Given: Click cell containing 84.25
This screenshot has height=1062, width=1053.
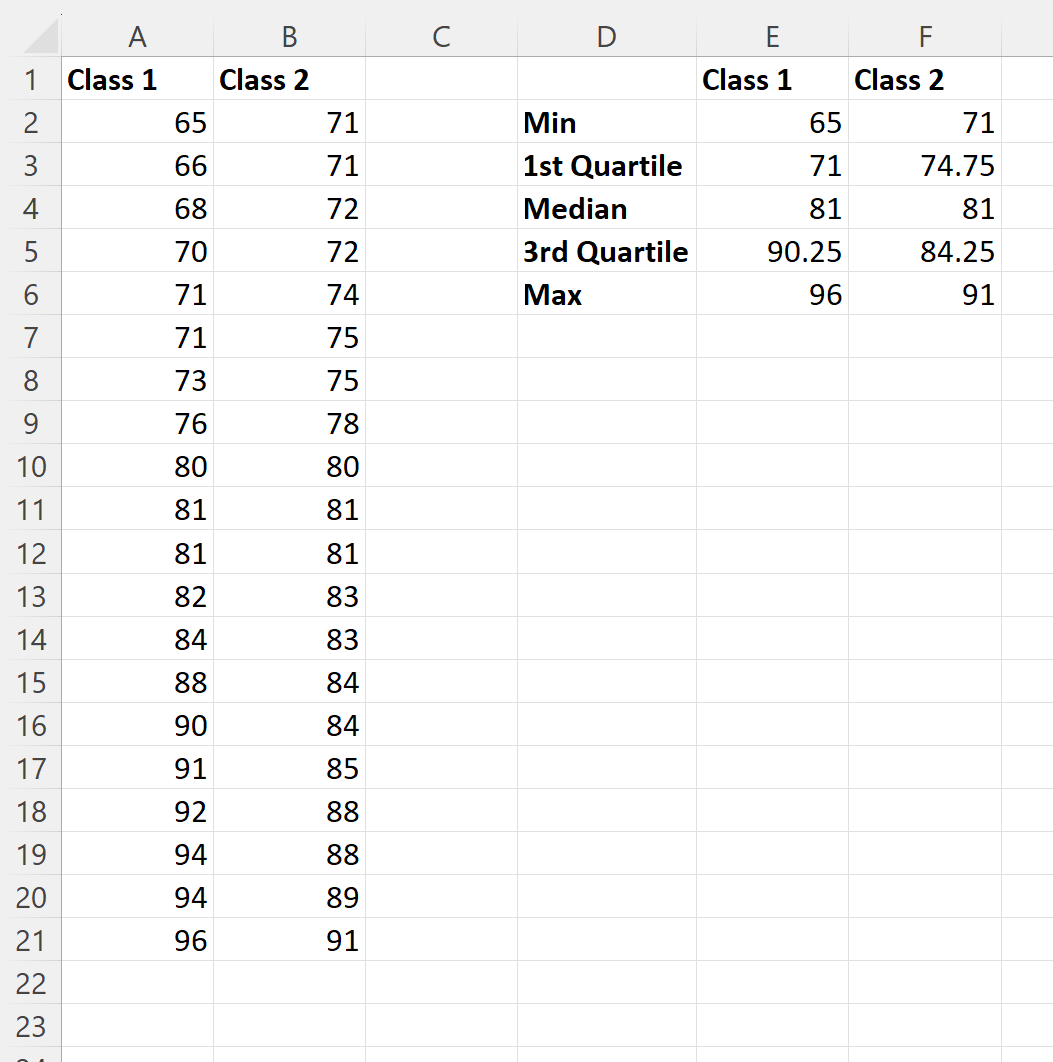Looking at the screenshot, I should [925, 251].
